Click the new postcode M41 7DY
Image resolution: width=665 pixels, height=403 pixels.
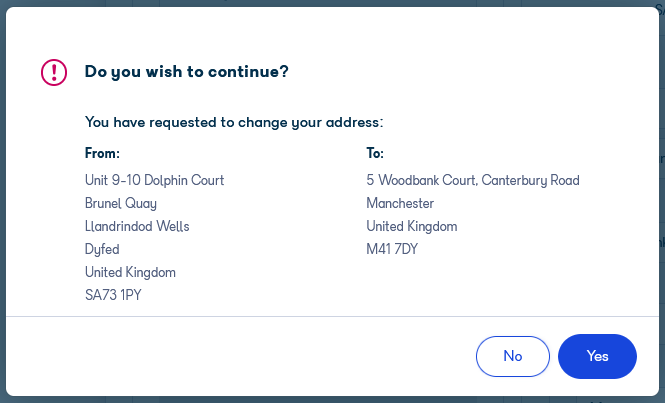click(x=392, y=249)
